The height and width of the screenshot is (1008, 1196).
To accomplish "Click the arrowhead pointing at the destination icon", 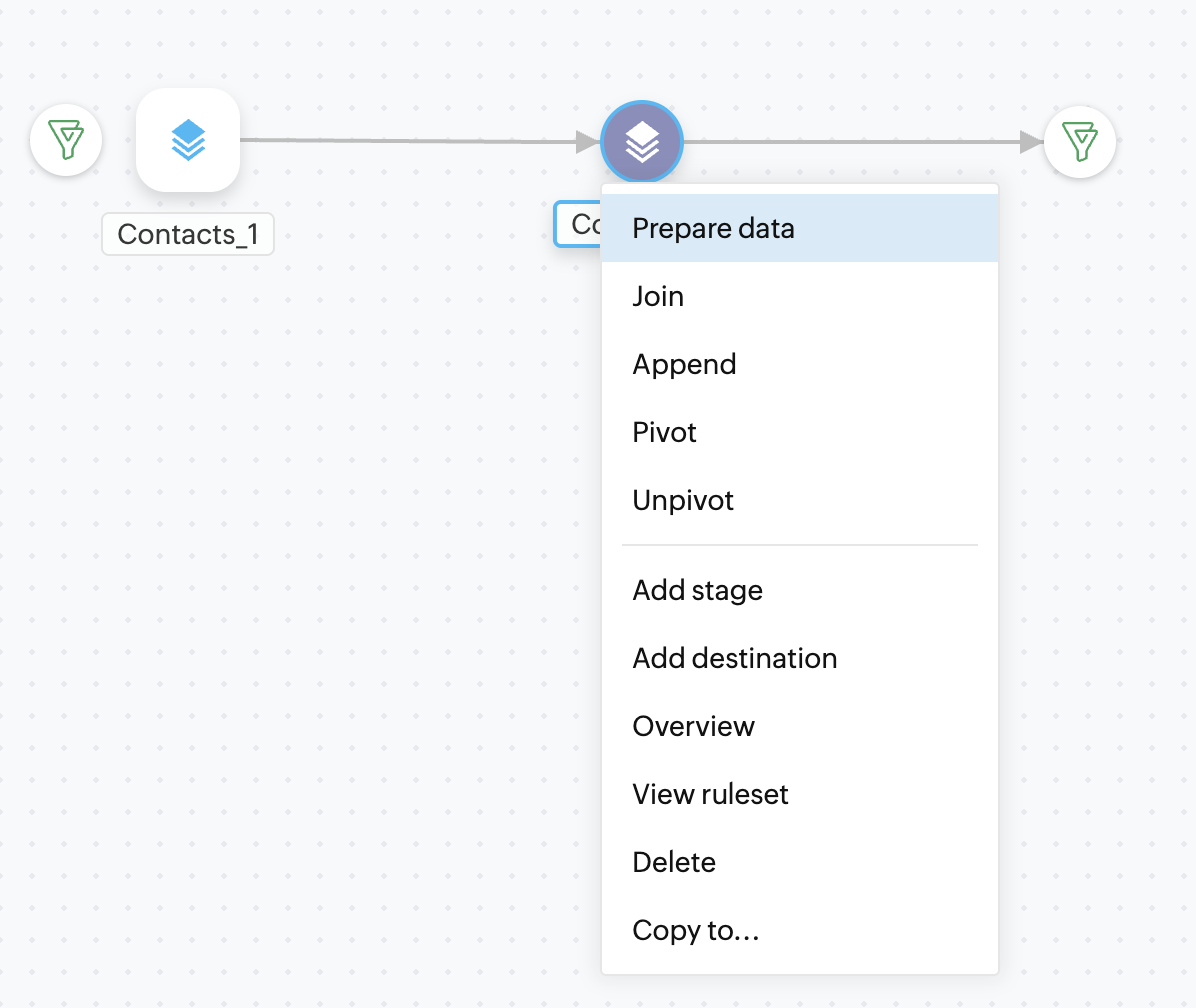I will pyautogui.click(x=1031, y=143).
